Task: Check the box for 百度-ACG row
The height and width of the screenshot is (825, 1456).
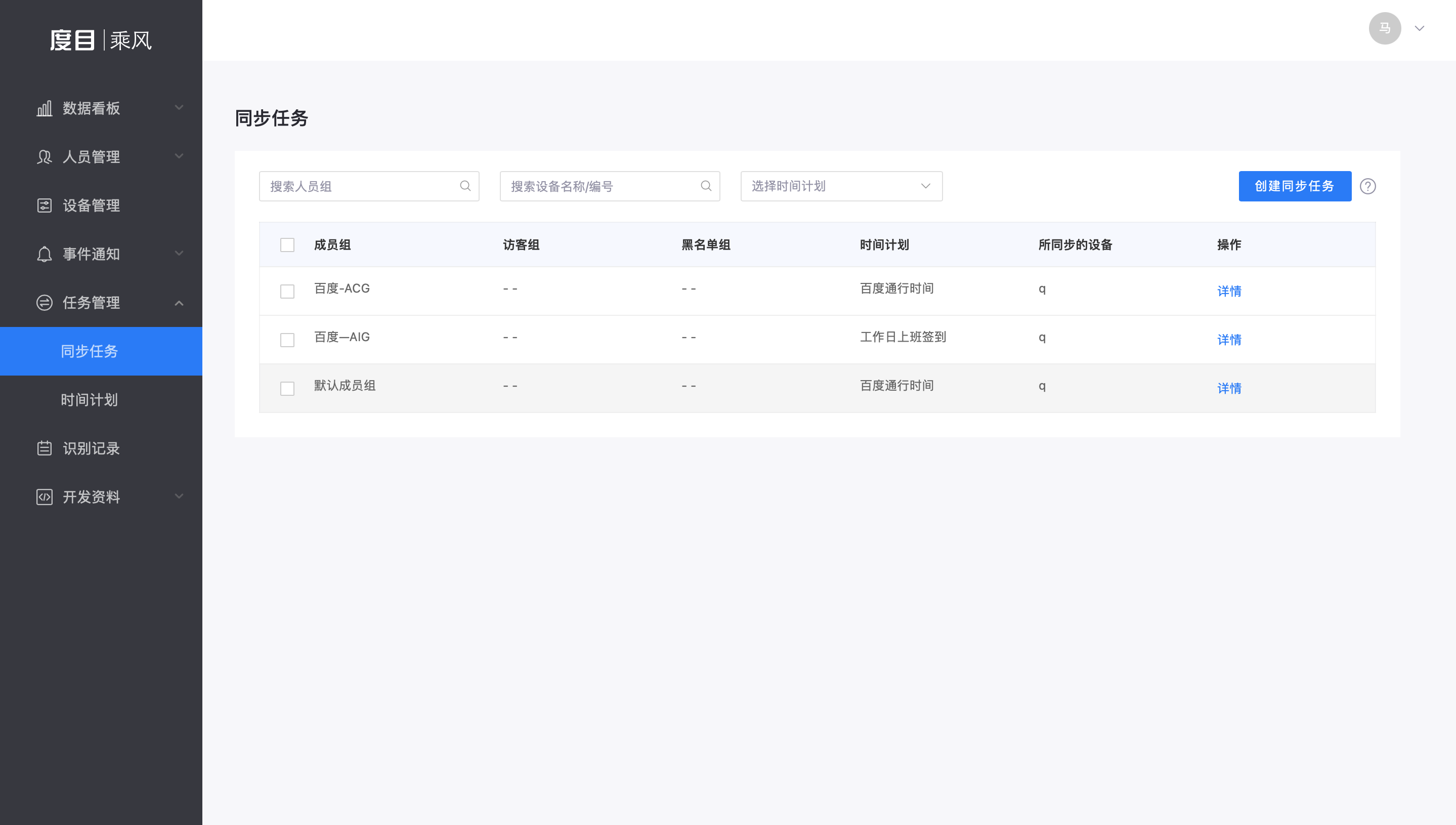Action: tap(287, 291)
